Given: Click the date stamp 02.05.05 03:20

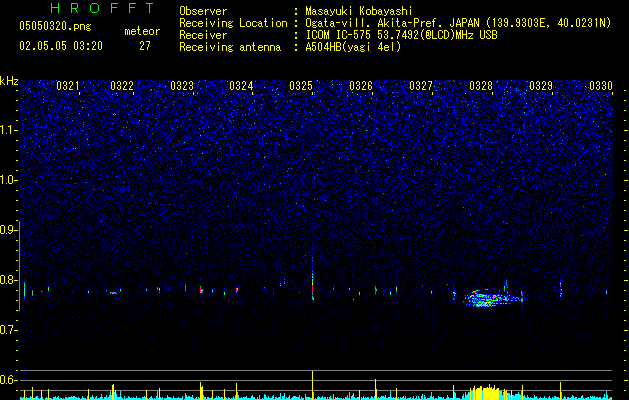Looking at the screenshot, I should pos(61,46).
